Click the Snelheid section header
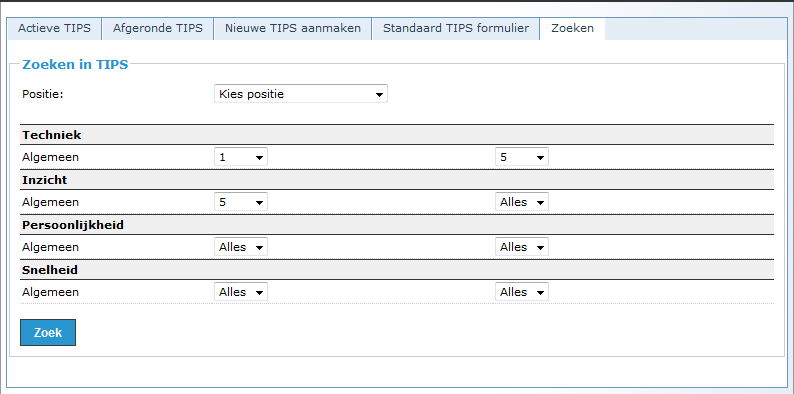 tap(398, 270)
